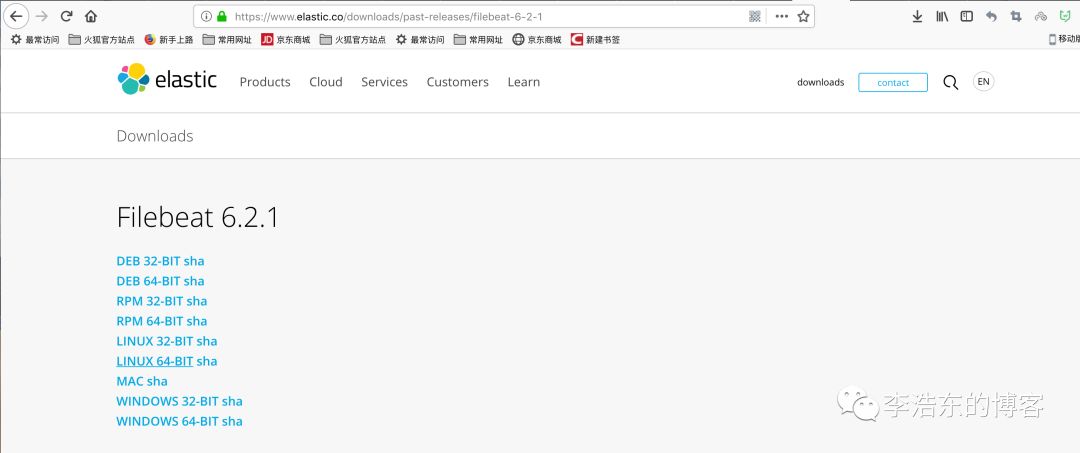Show site information via the circled i icon
Image resolution: width=1080 pixels, height=453 pixels.
(206, 17)
